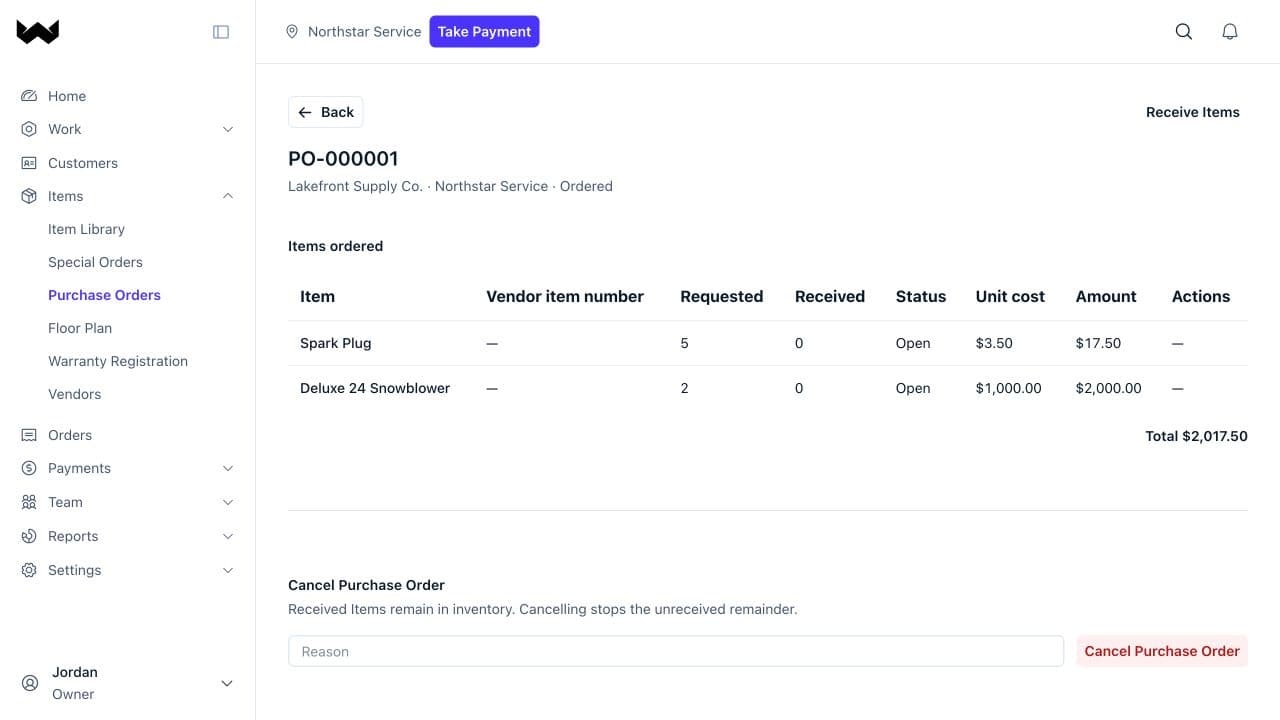Go to the Vendors page
Viewport: 1280px width, 720px height.
(74, 394)
